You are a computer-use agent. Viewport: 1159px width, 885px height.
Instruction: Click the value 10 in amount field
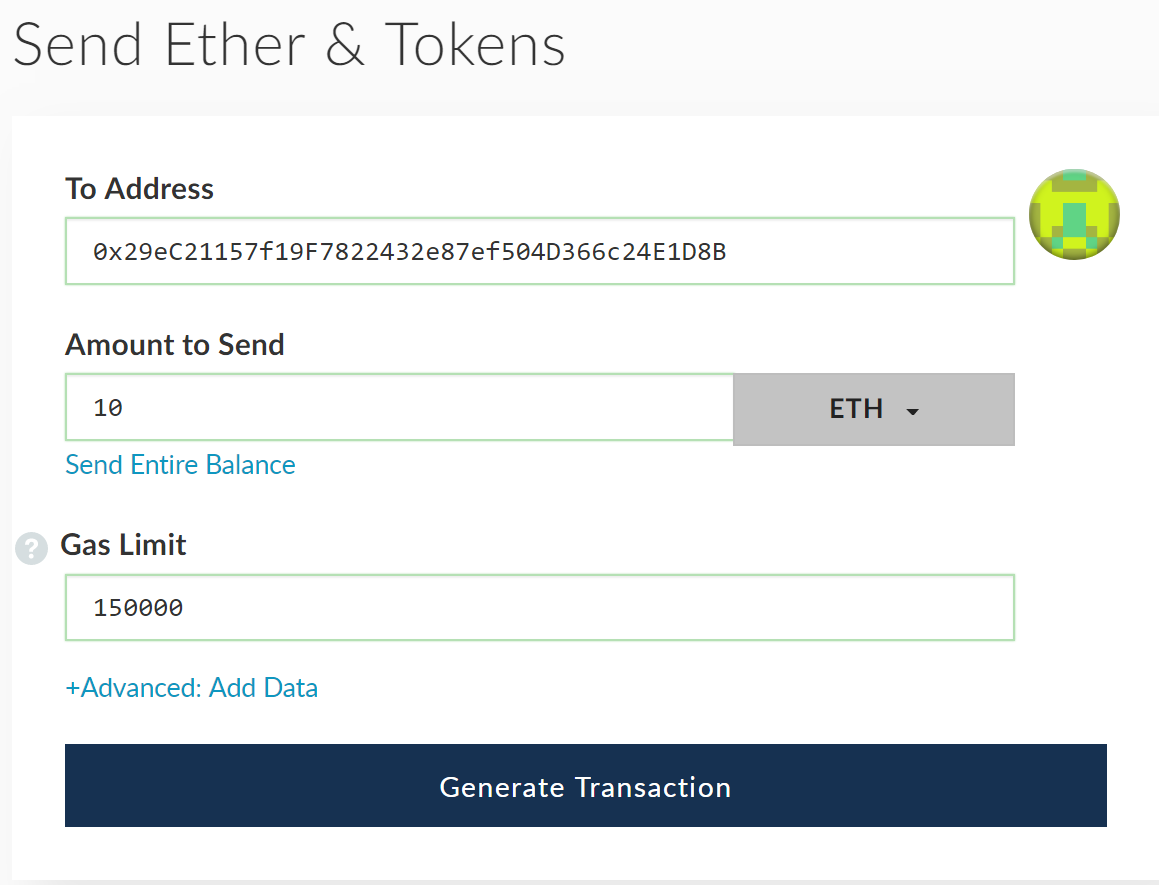tap(108, 408)
